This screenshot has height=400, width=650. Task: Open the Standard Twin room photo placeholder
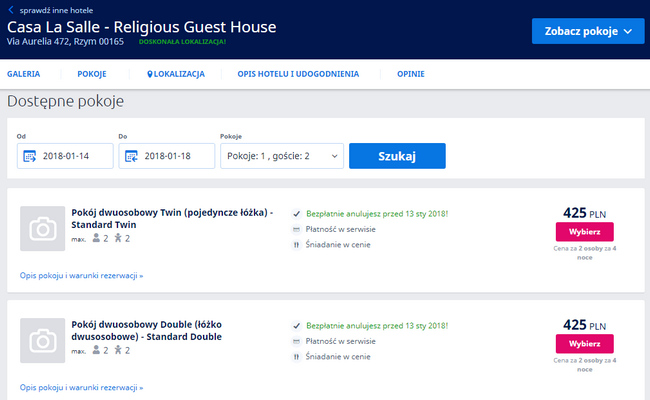tap(42, 228)
